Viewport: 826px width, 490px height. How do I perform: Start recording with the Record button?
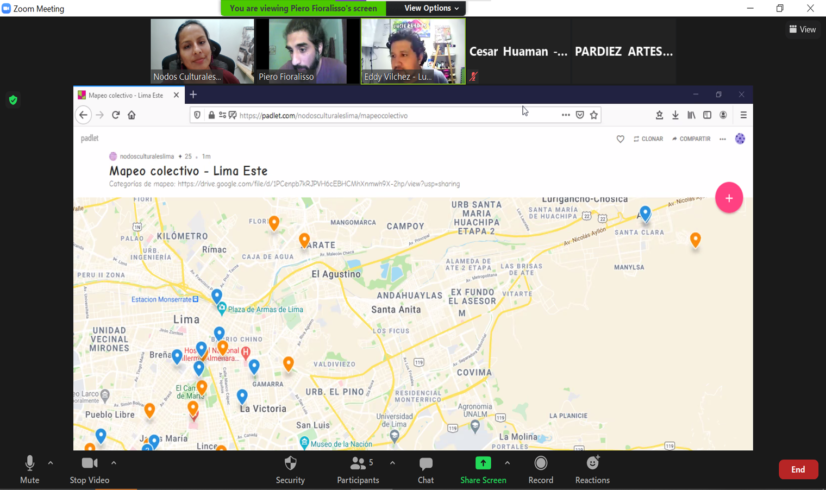point(541,464)
